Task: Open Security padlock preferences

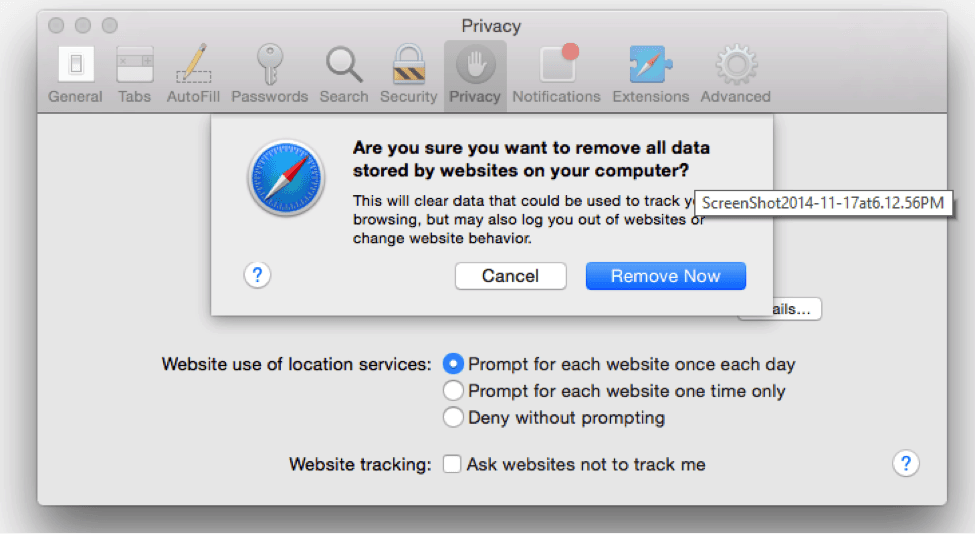Action: pos(409,75)
